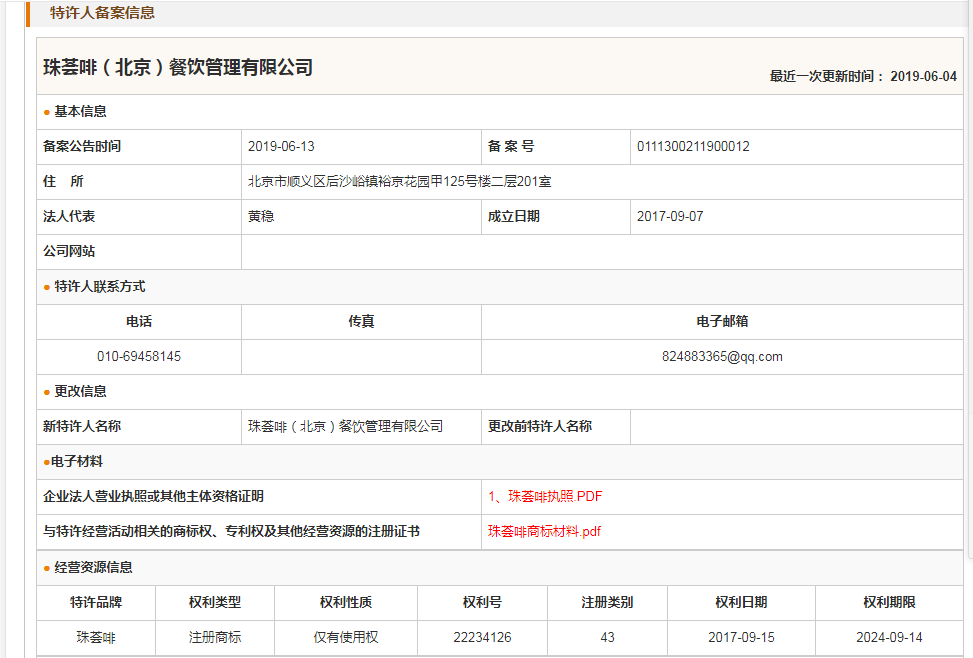
Task: Click the bold company name title at top
Action: tap(178, 68)
